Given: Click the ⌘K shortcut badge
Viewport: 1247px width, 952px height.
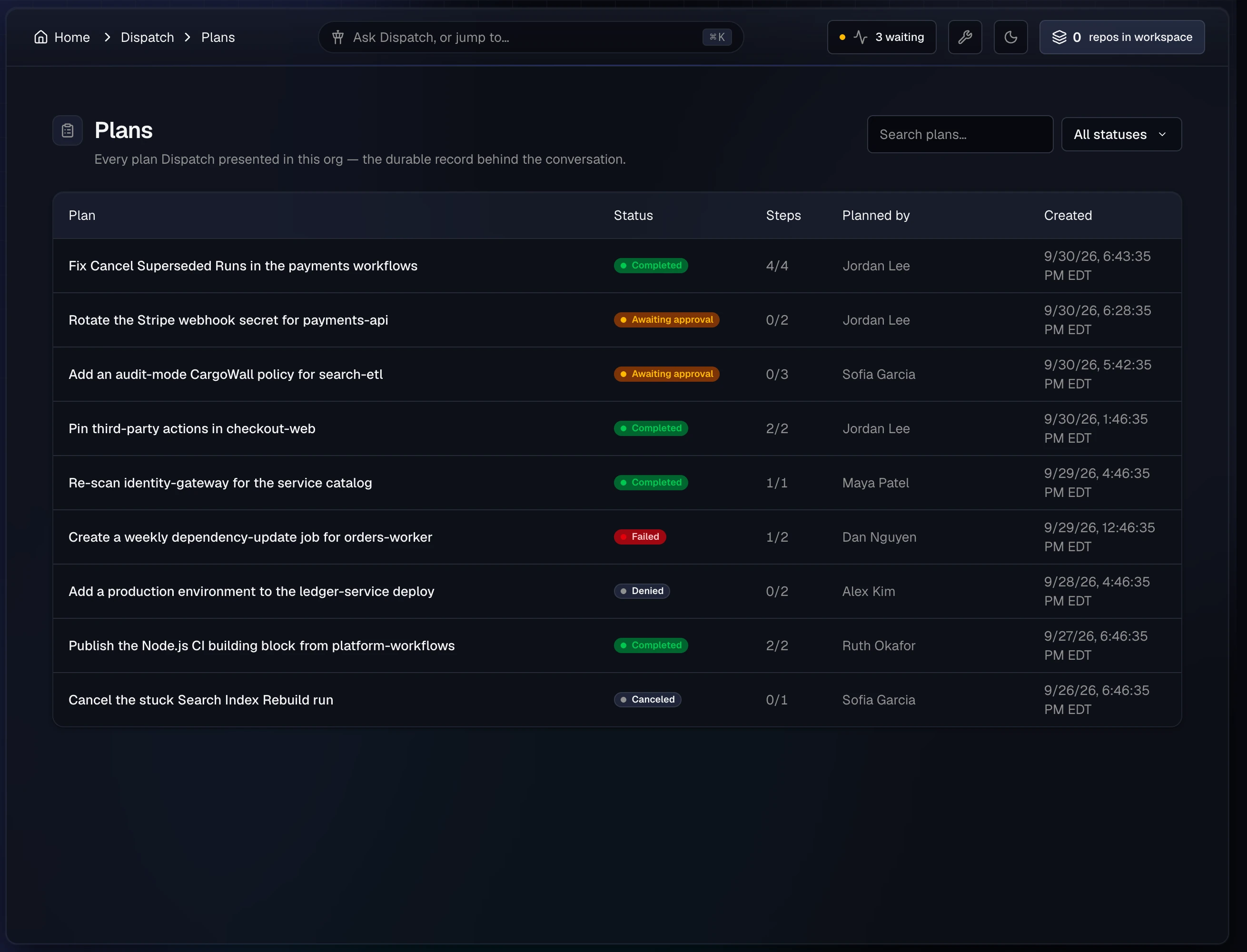Looking at the screenshot, I should 717,38.
